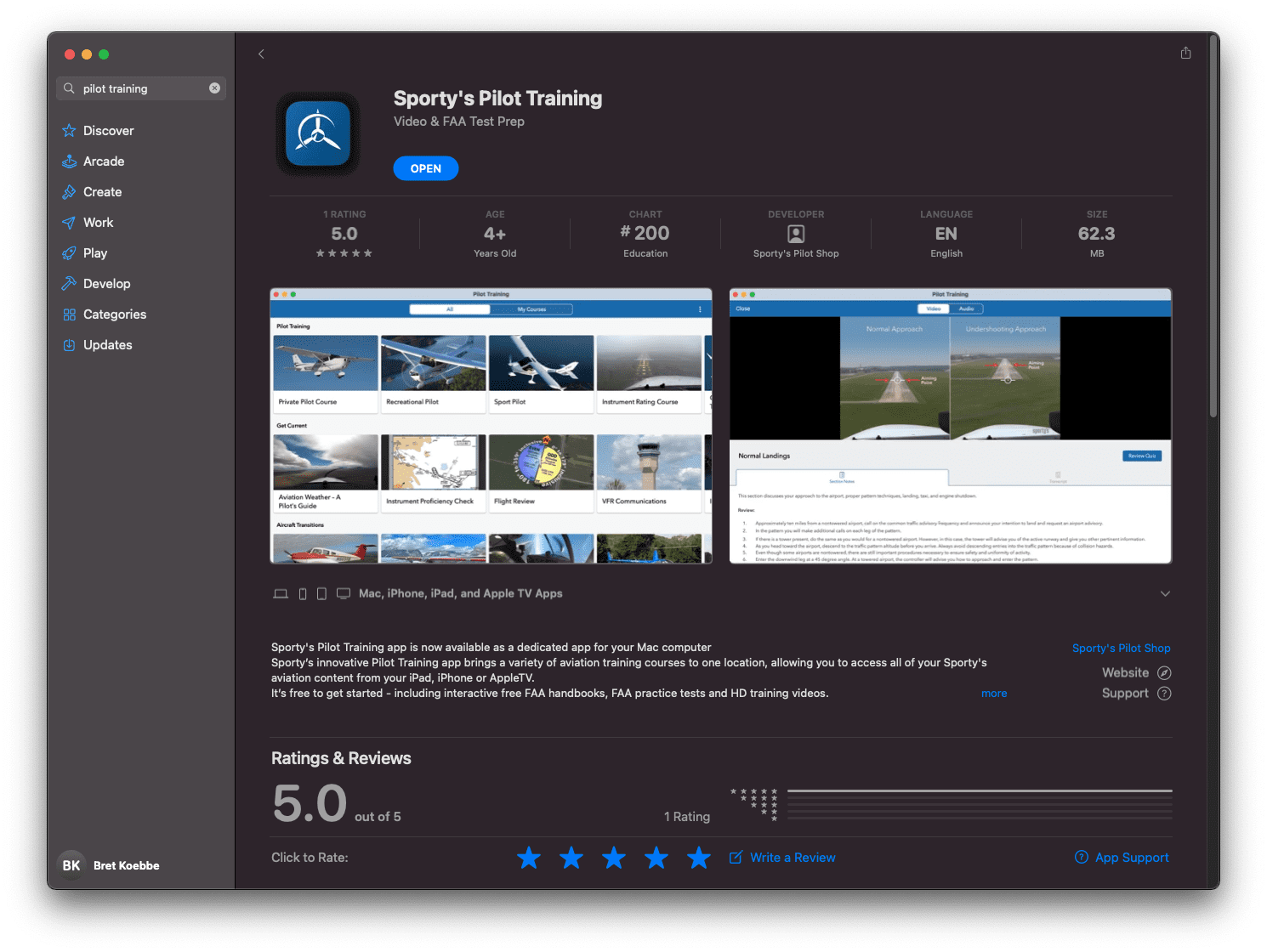Click the EN English language info
The image size is (1267, 952).
946,234
